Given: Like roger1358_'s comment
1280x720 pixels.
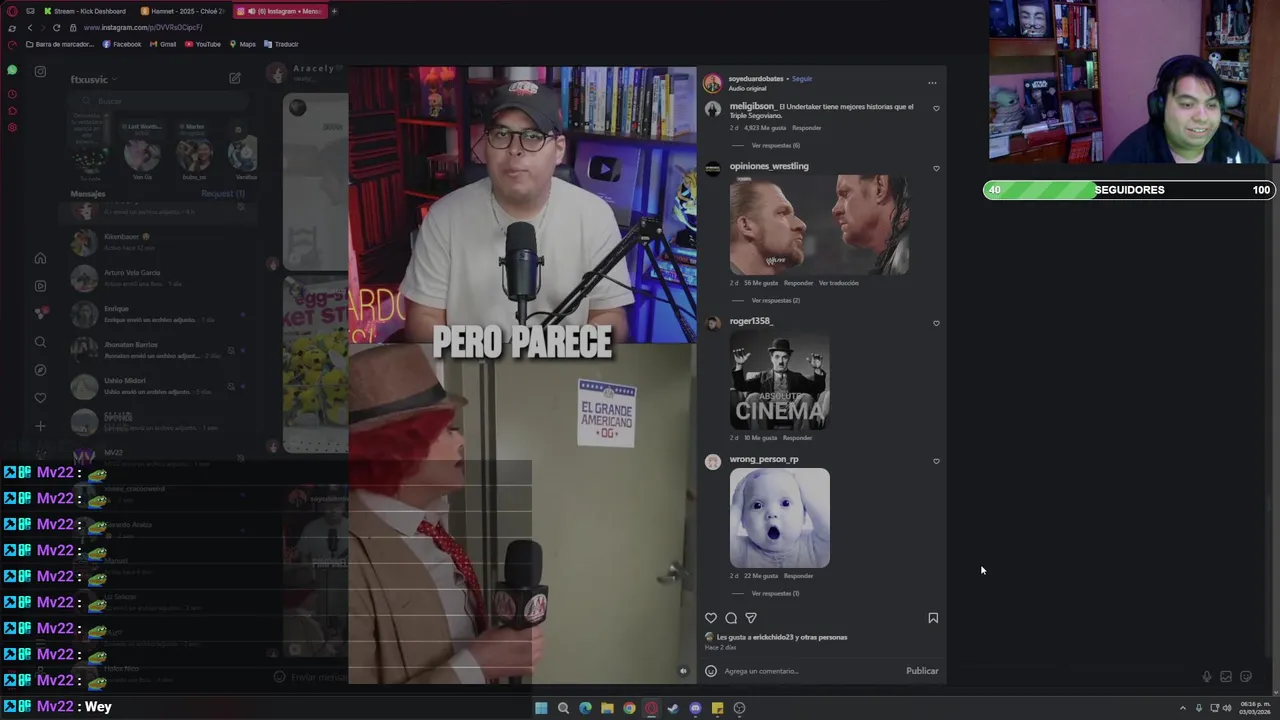Looking at the screenshot, I should click(936, 323).
